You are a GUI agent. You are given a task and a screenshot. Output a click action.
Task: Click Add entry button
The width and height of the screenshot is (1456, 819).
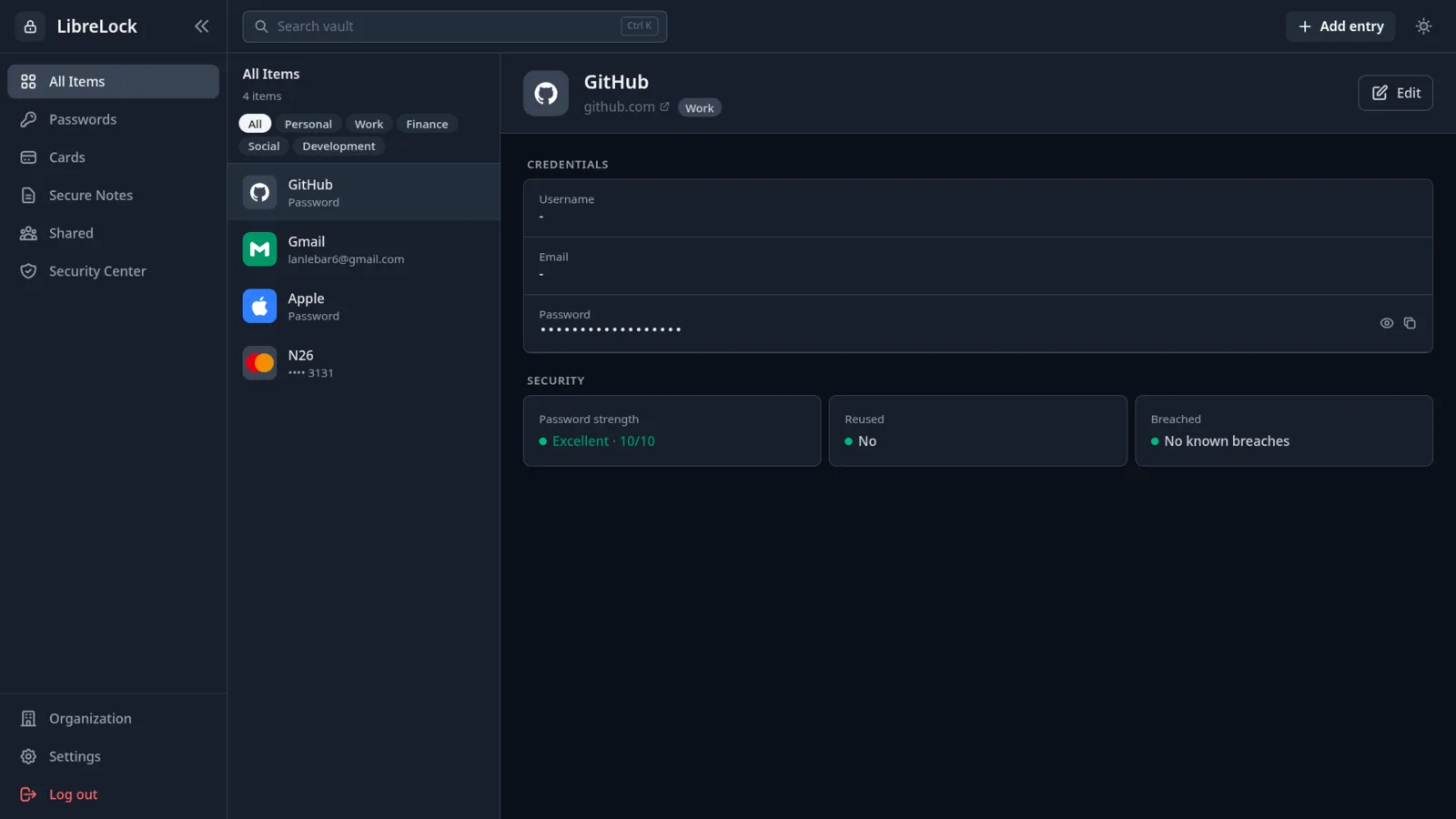[1340, 26]
